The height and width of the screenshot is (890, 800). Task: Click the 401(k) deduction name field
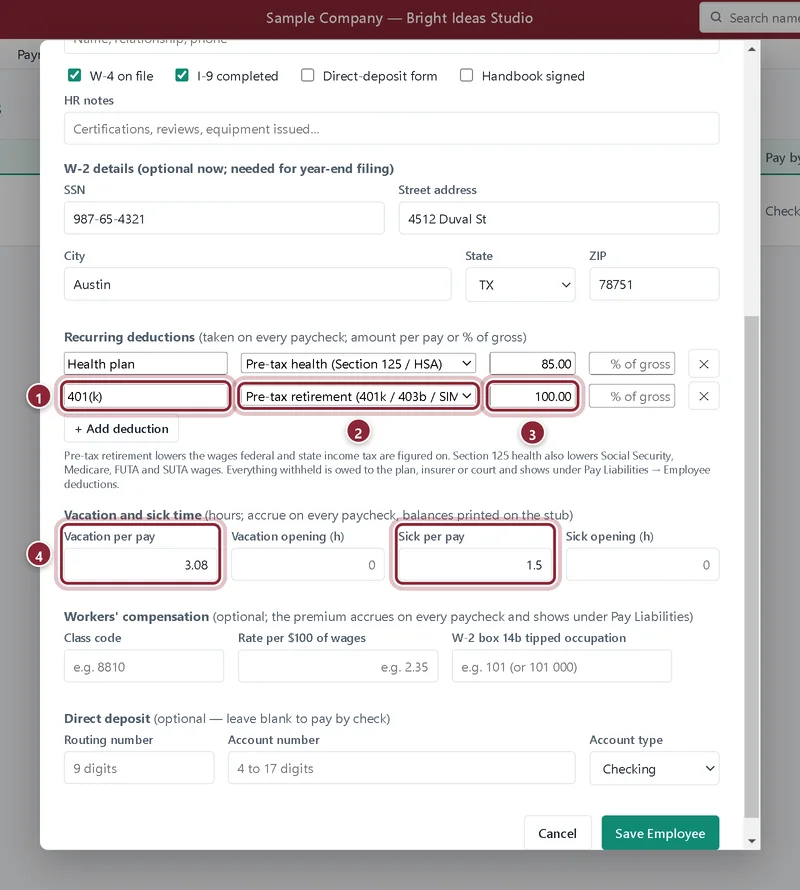[145, 396]
